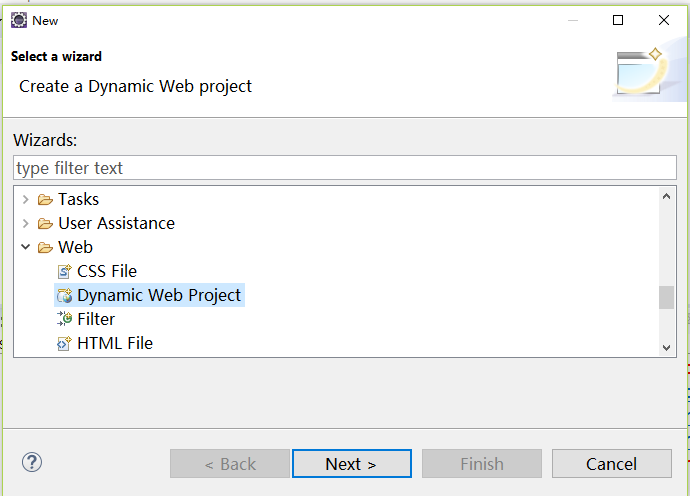
Task: Click the CSS File icon
Action: 65,271
